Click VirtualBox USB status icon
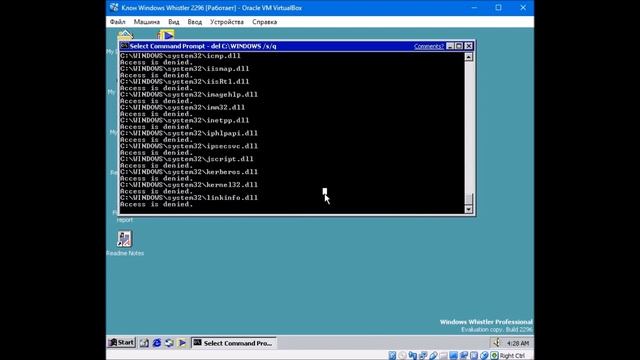This screenshot has height=360, width=640. coord(433,356)
